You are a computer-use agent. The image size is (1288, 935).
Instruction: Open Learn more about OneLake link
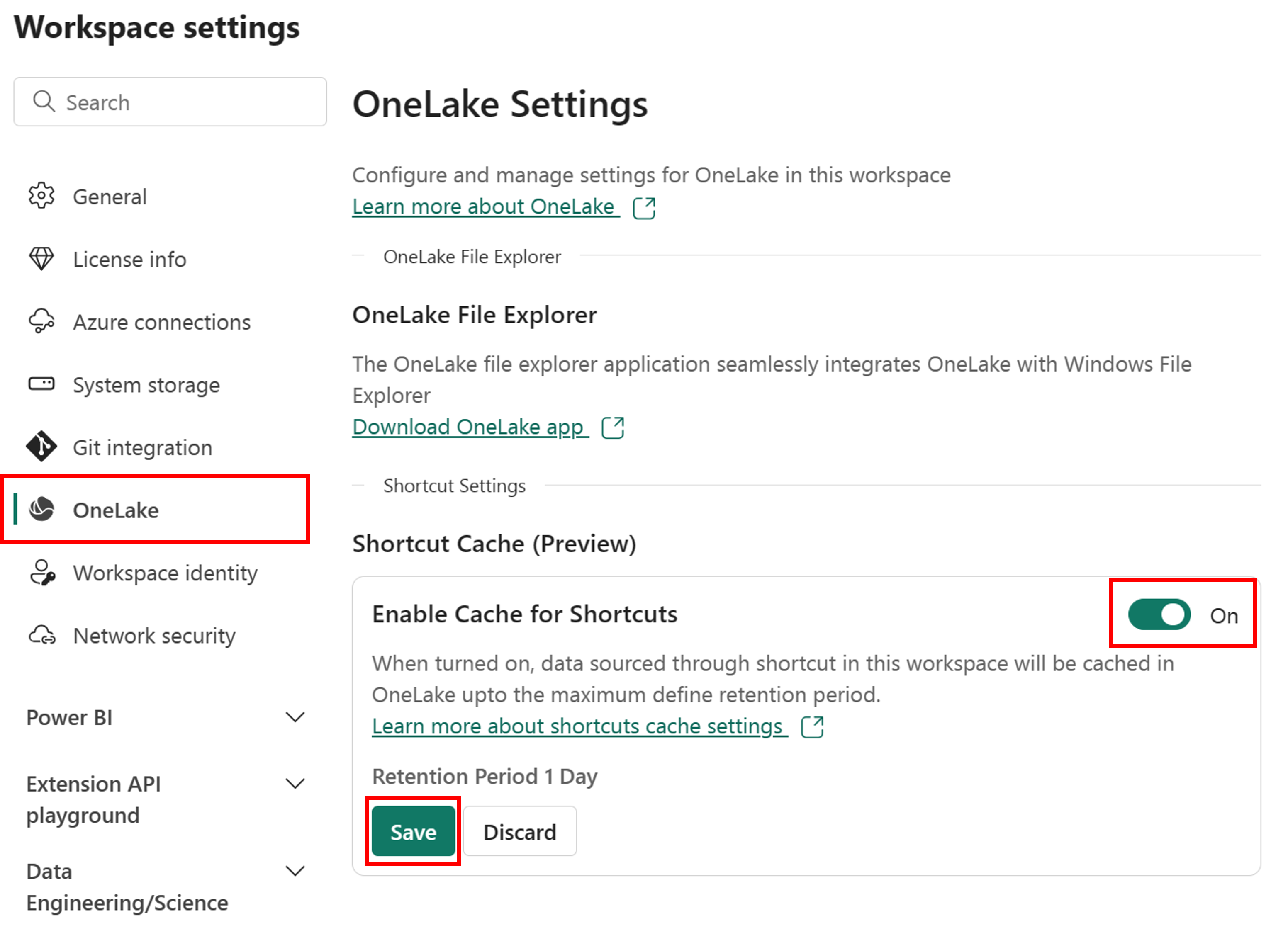[x=483, y=206]
